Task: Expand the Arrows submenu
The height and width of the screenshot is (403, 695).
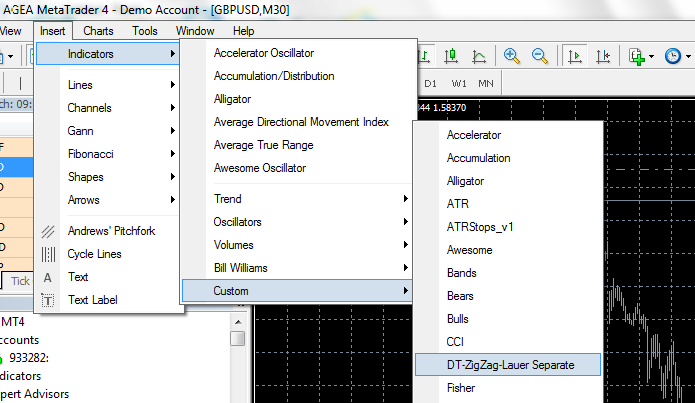Action: pyautogui.click(x=107, y=200)
